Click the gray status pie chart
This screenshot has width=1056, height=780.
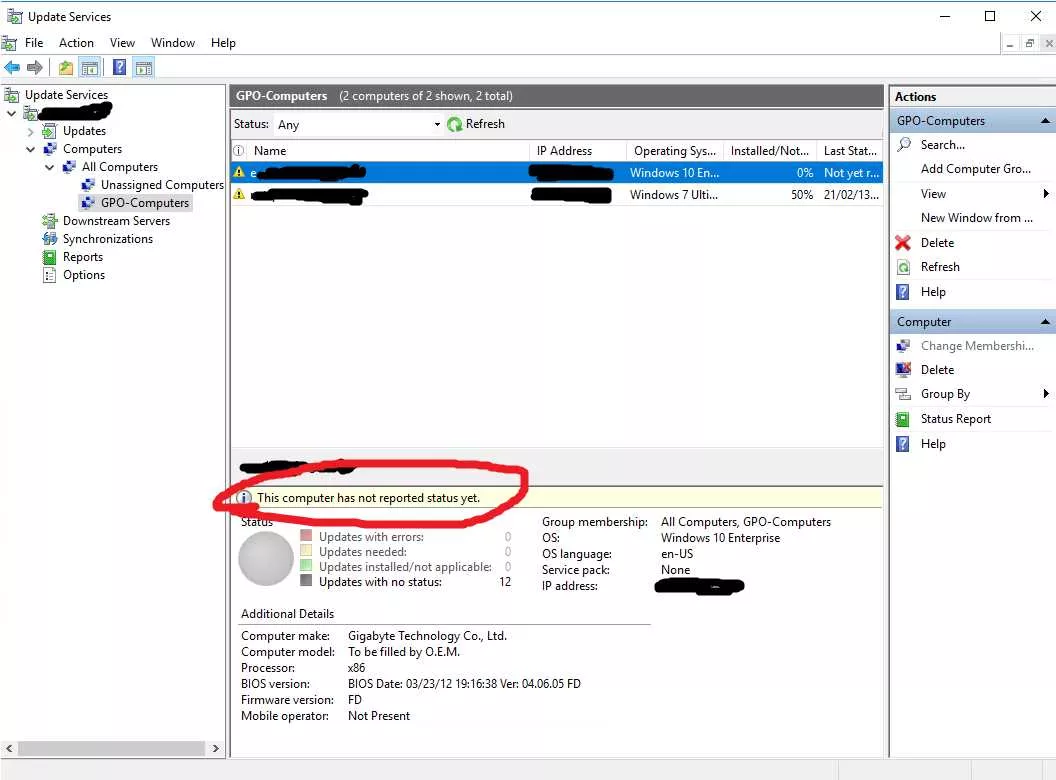click(266, 558)
